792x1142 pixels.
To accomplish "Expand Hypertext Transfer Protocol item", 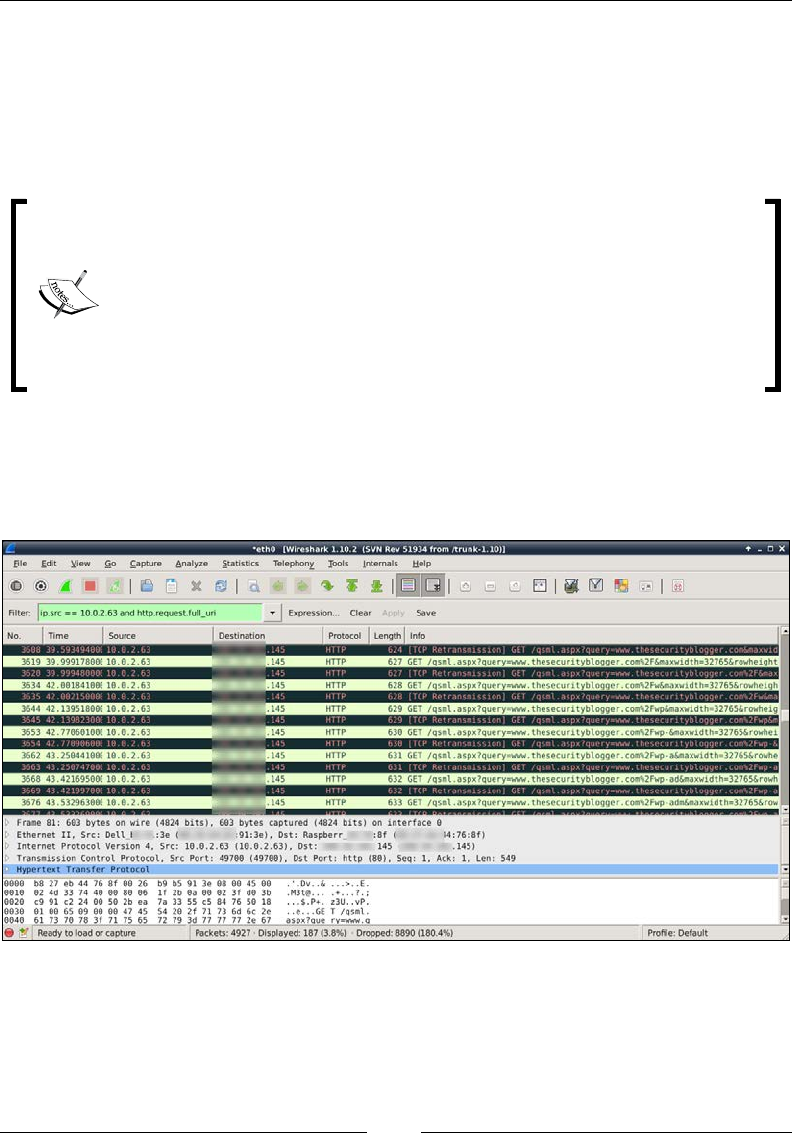I will (x=7, y=869).
